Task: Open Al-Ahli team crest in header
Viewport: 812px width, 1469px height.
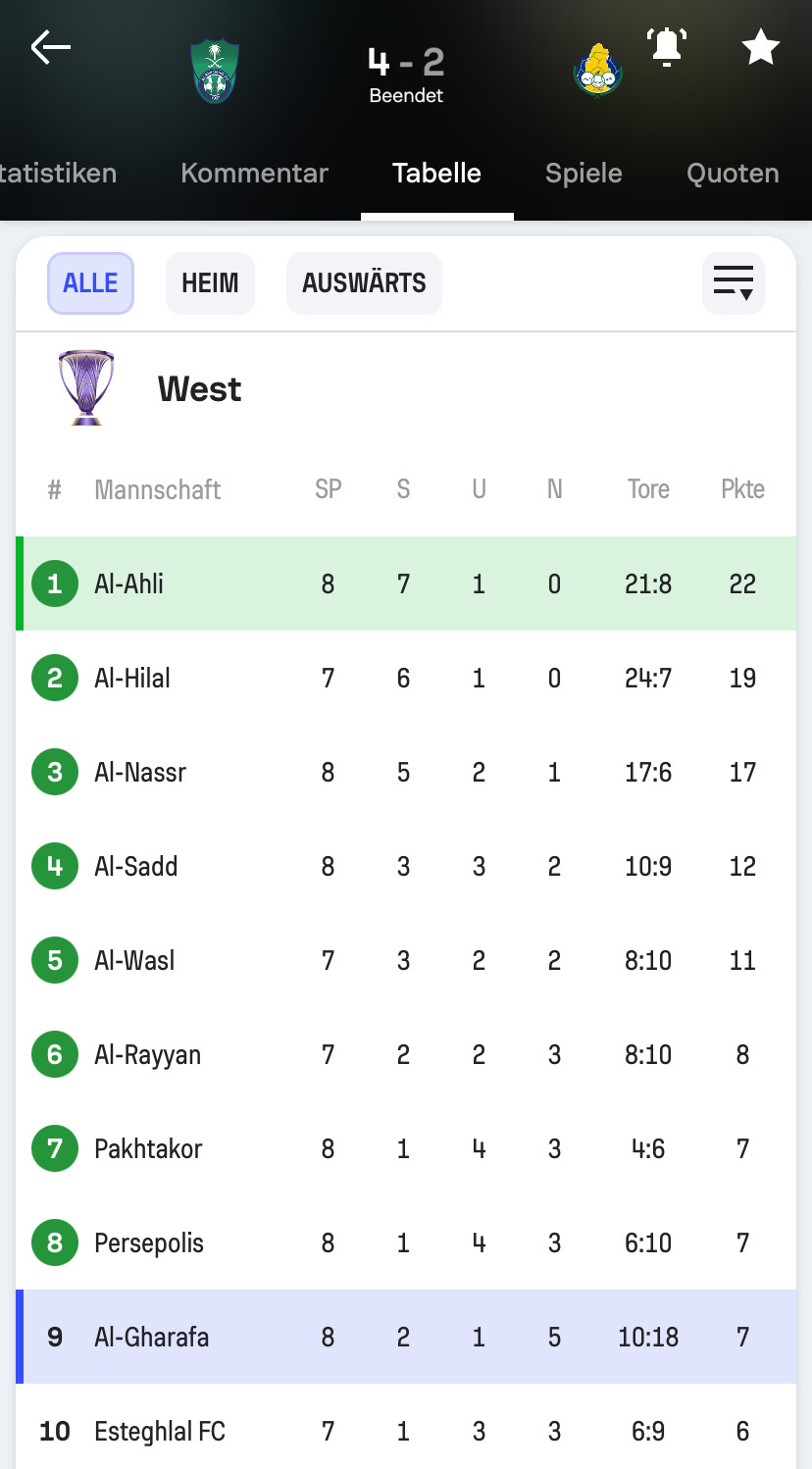Action: tap(215, 71)
